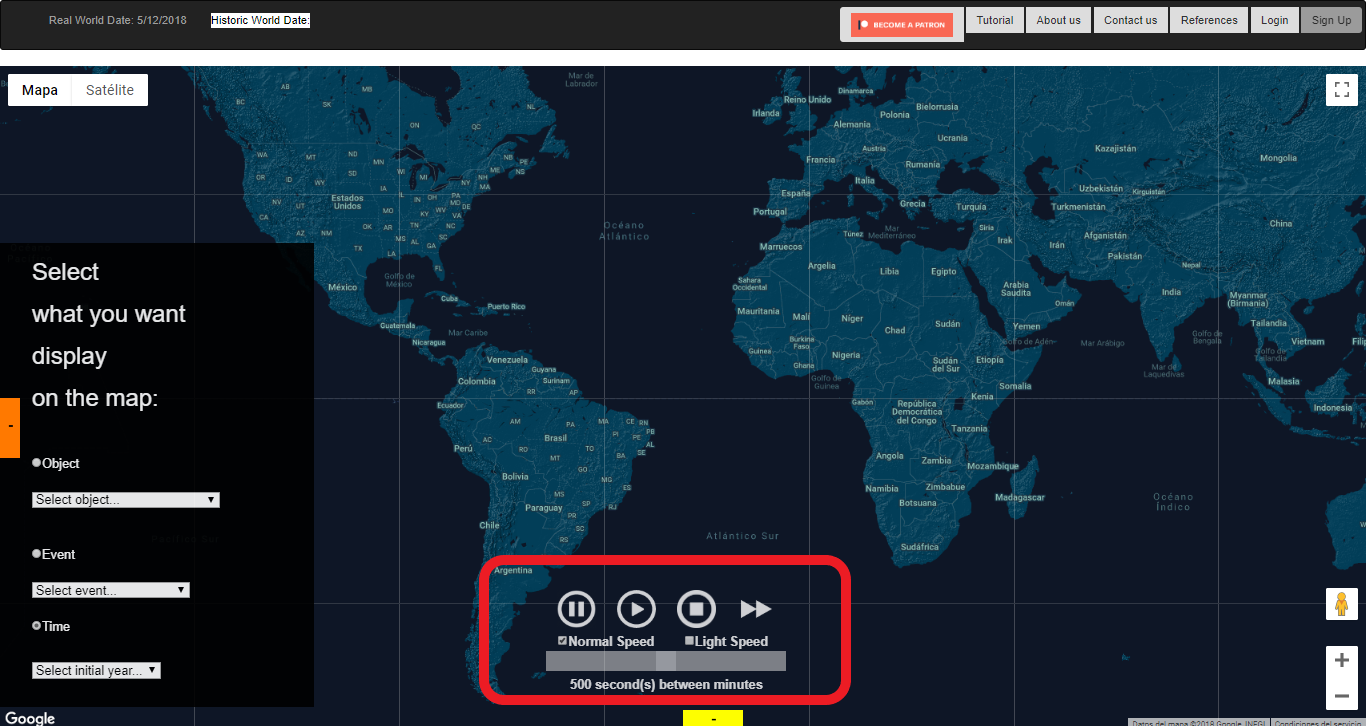Screen dimensions: 1366x726
Task: Click the Mongolia map label
Action: 1278,158
